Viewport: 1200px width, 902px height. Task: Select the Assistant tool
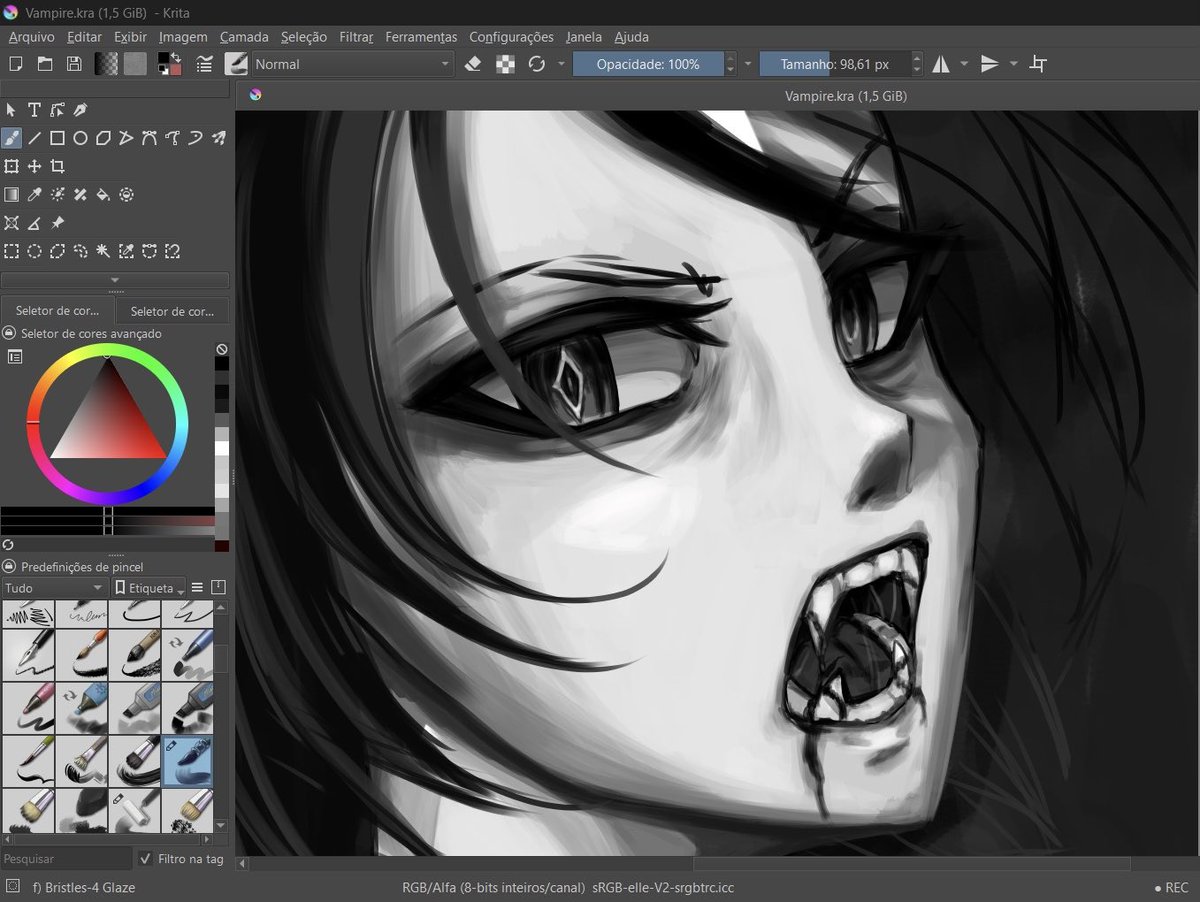pos(11,223)
